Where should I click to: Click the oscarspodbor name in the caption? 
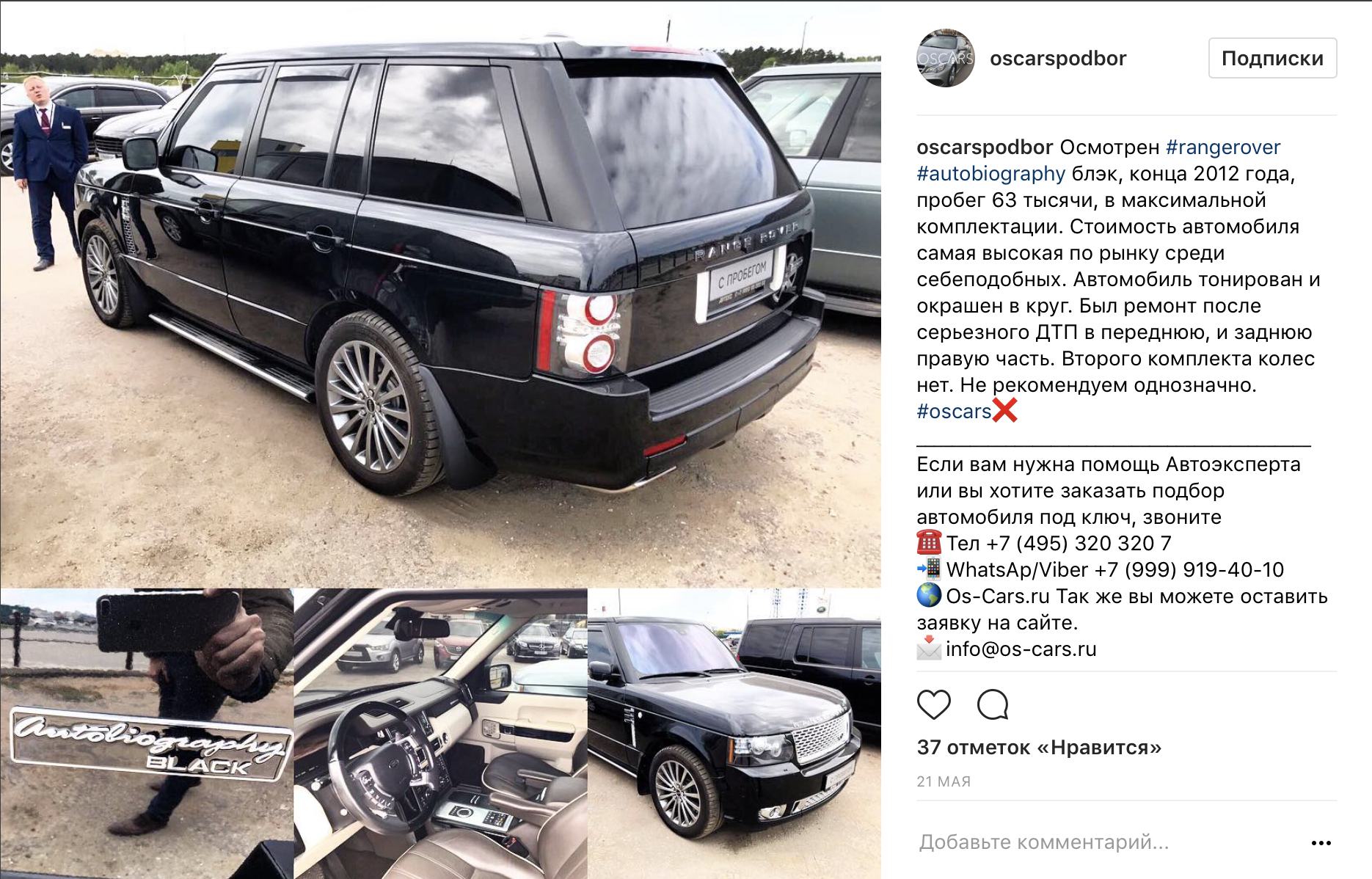[x=985, y=147]
